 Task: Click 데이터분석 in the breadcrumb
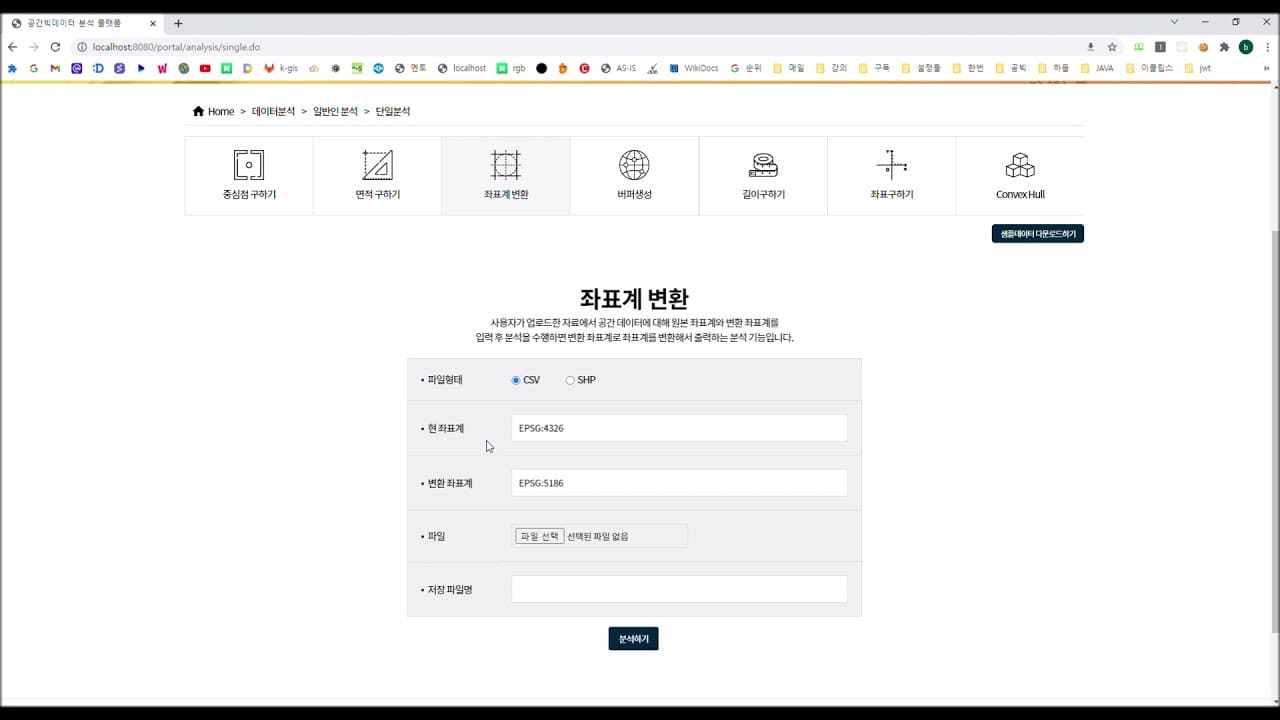click(x=273, y=111)
